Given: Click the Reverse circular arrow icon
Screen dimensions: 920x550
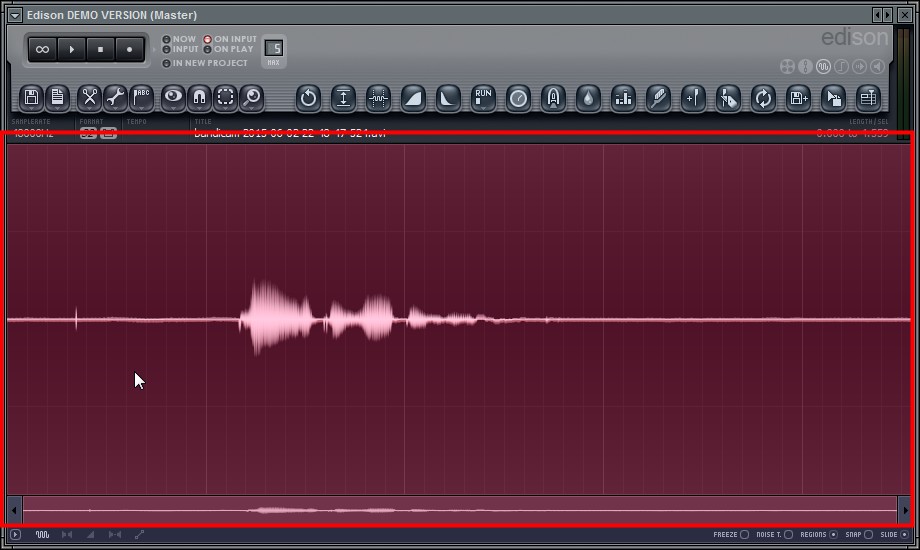Looking at the screenshot, I should click(309, 97).
